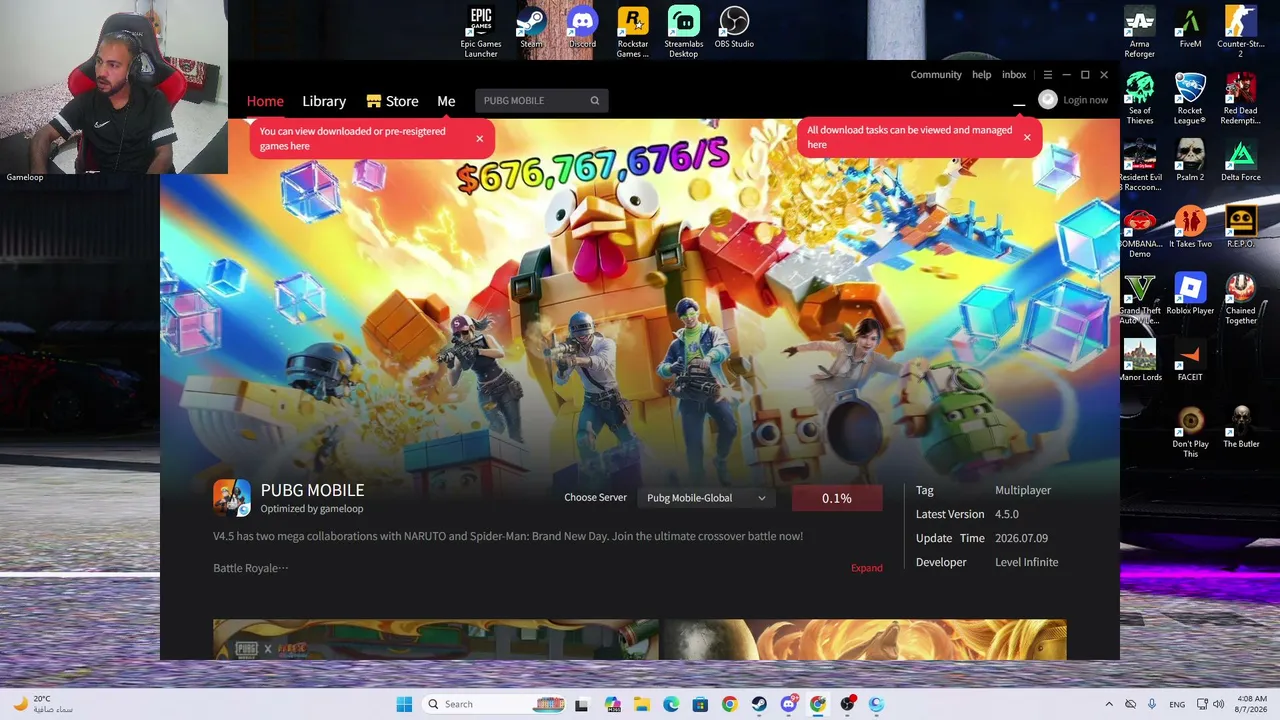
Task: Open Resident Evil Raccoon City shortcut
Action: [x=1140, y=166]
